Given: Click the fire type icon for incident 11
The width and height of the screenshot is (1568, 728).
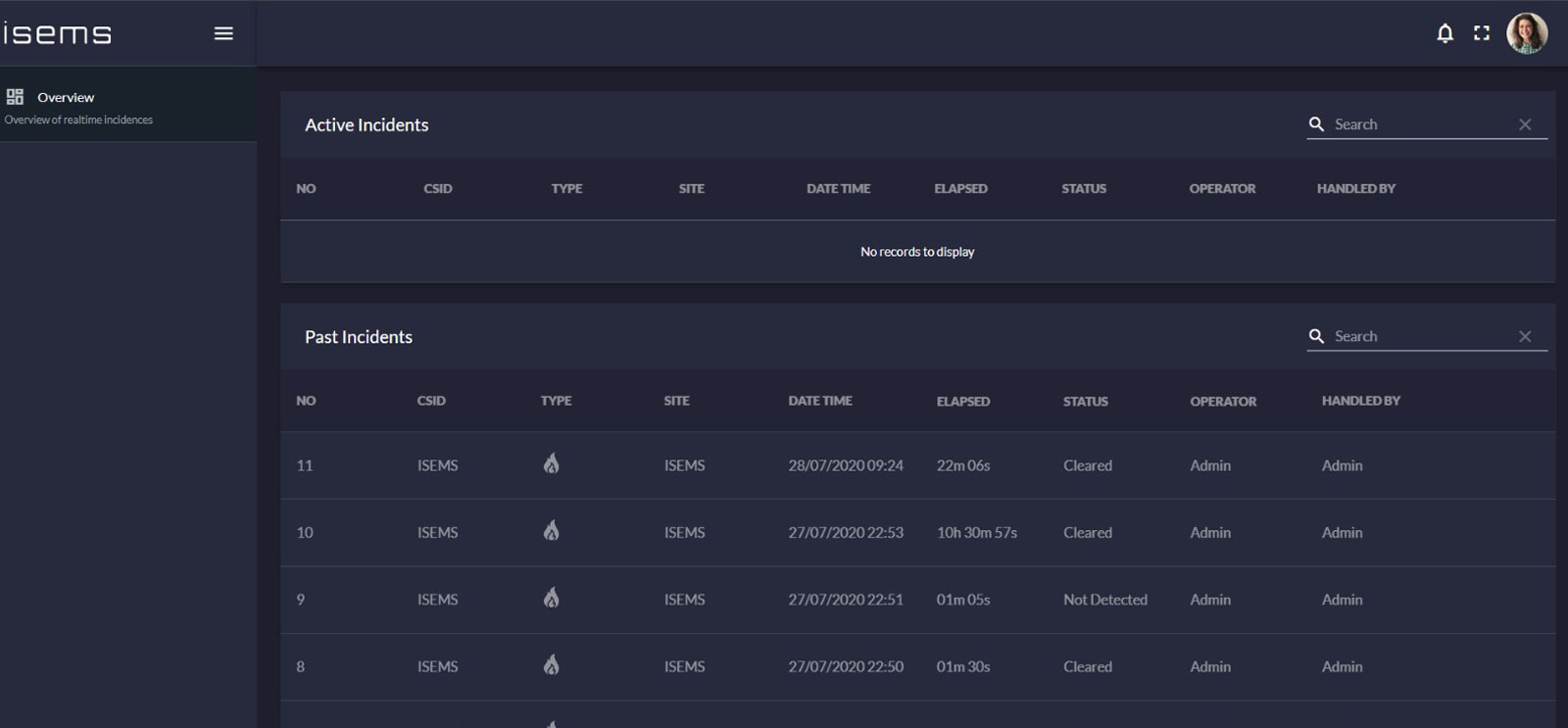Looking at the screenshot, I should [x=551, y=464].
